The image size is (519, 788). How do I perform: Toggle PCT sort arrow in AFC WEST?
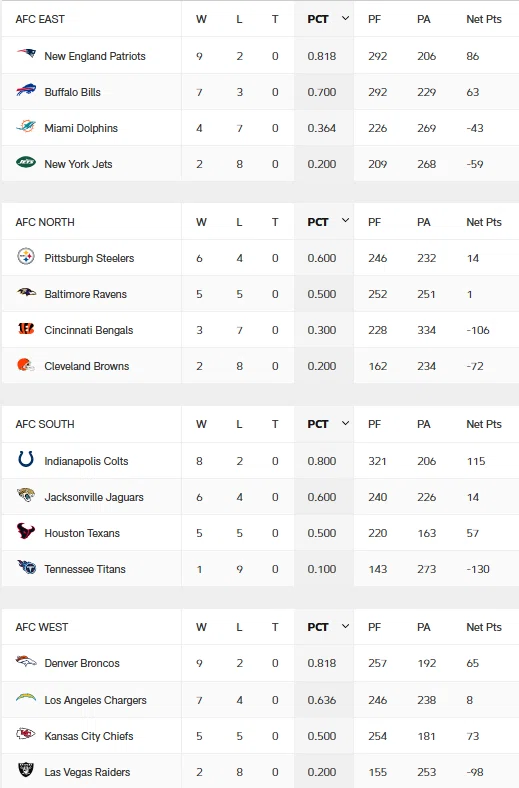pyautogui.click(x=345, y=626)
